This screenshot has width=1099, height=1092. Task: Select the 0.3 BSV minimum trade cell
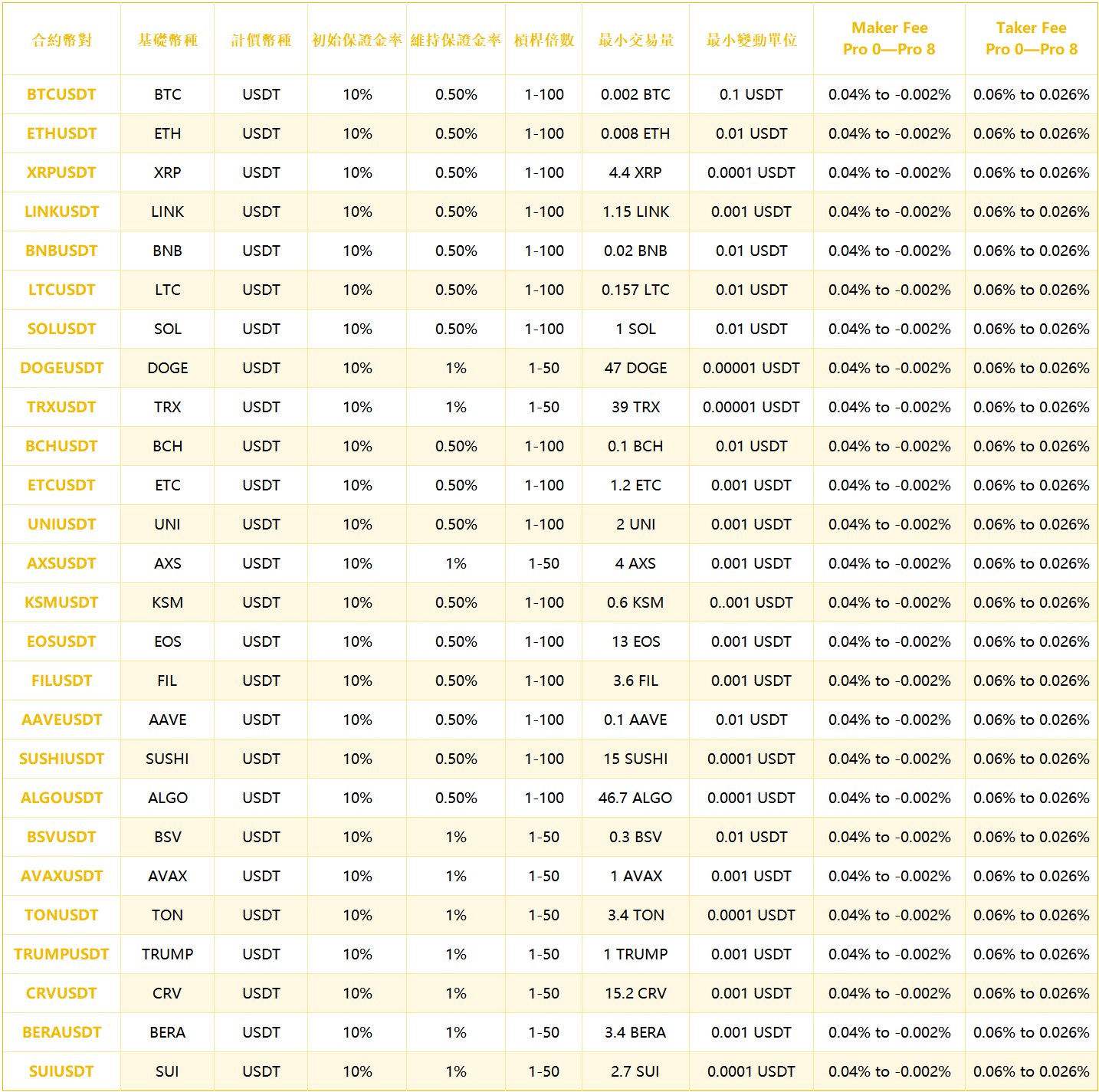[x=635, y=837]
